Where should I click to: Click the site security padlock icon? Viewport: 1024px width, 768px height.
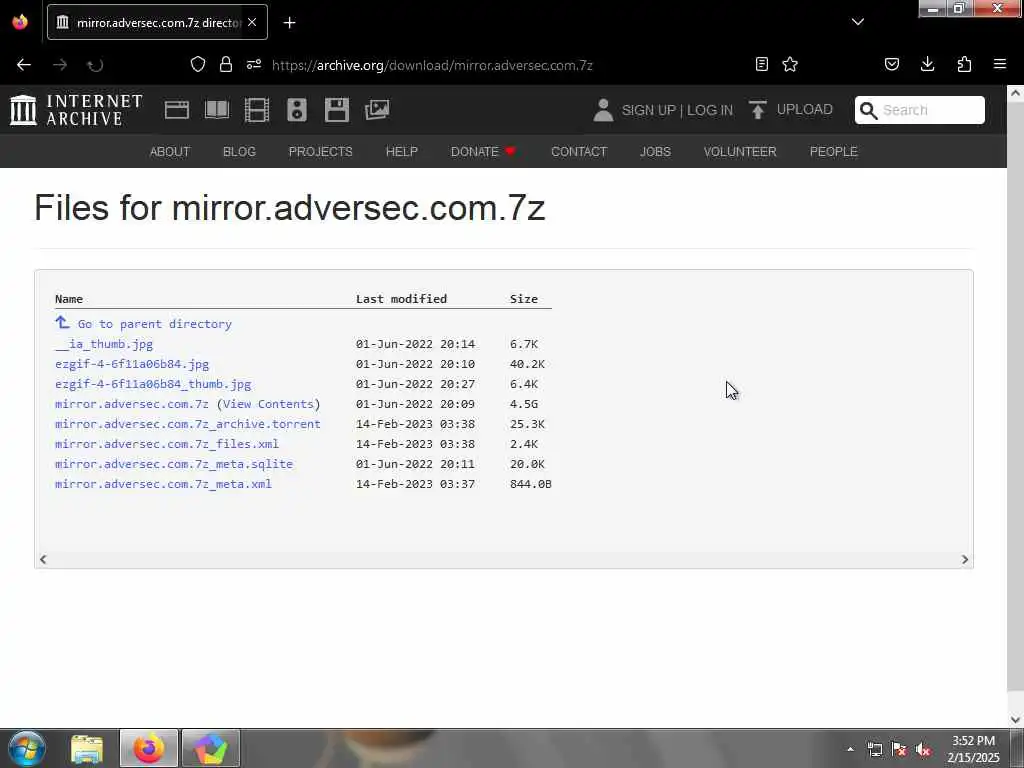[226, 64]
